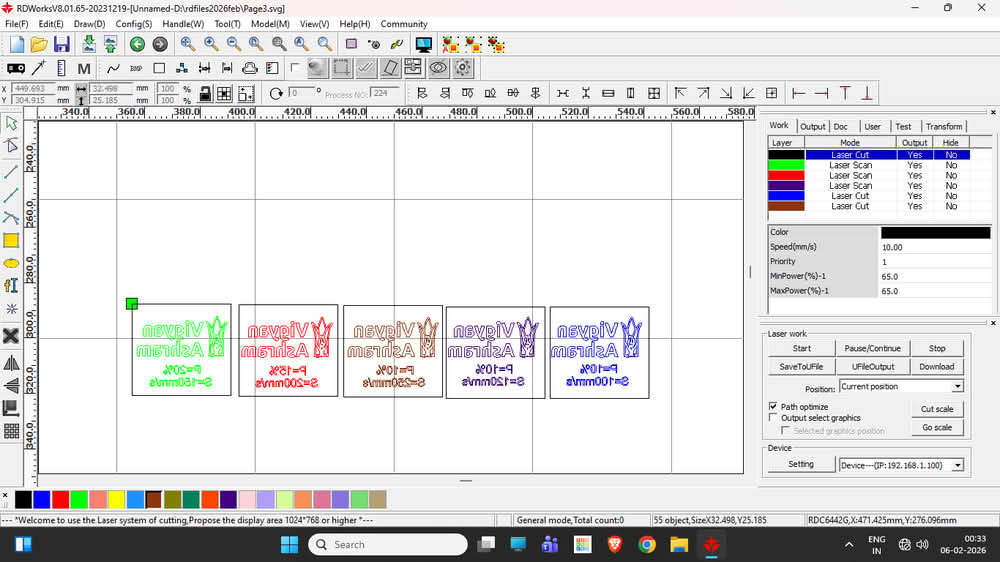Click the black Color field in layer properties
Viewport: 1000px width, 562px height.
pos(936,232)
